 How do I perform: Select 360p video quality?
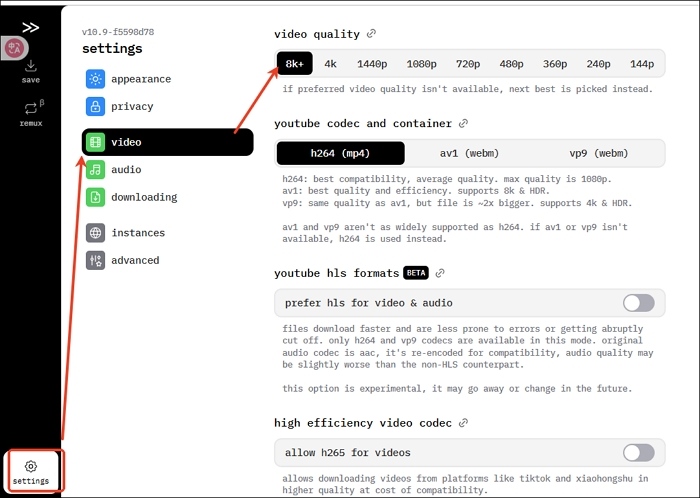tap(555, 64)
